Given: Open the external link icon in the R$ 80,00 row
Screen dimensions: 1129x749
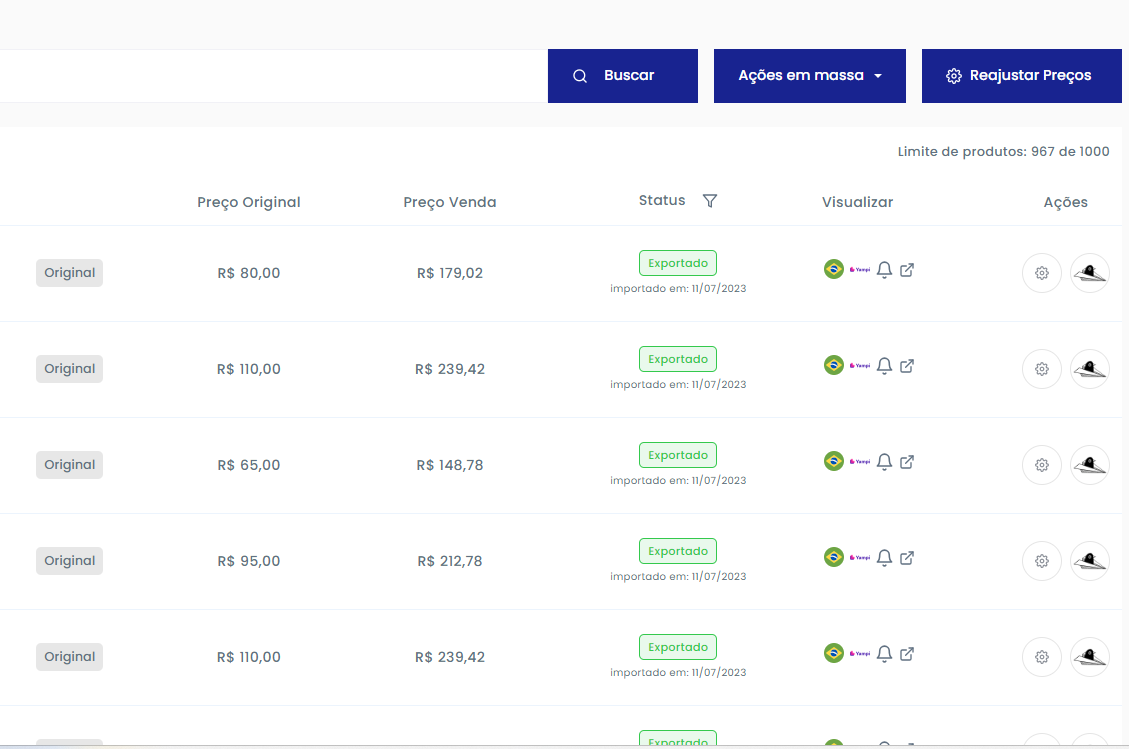Looking at the screenshot, I should [907, 270].
